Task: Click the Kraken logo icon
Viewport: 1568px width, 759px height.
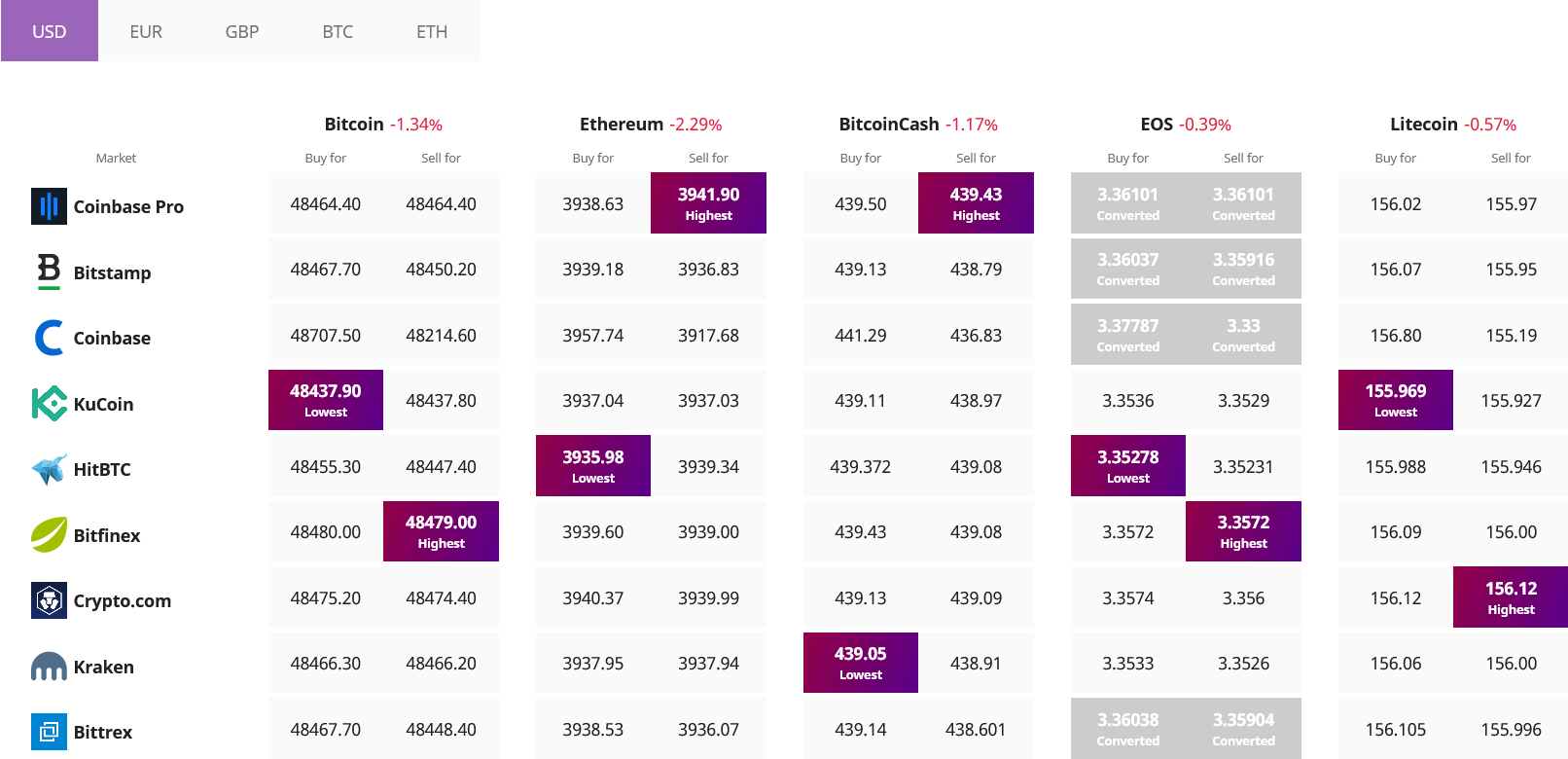Action: (49, 667)
